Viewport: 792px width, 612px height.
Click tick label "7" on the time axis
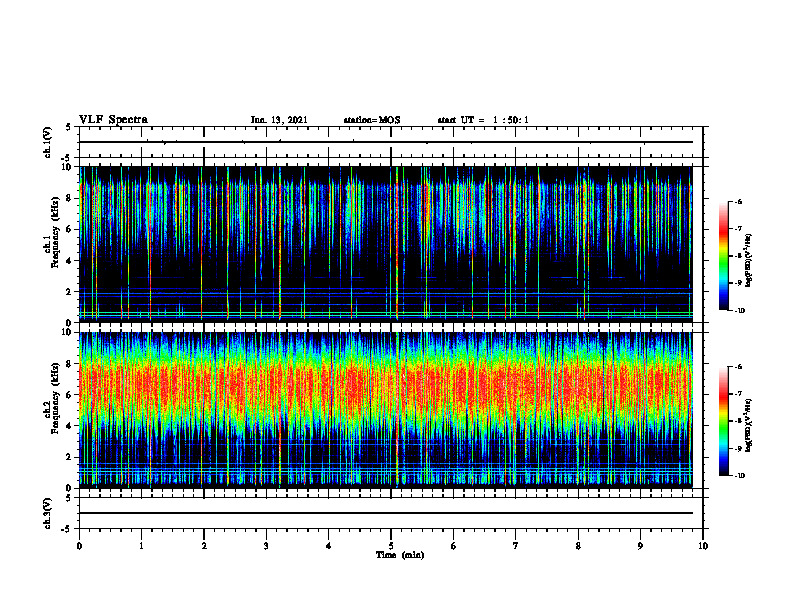pyautogui.click(x=516, y=546)
